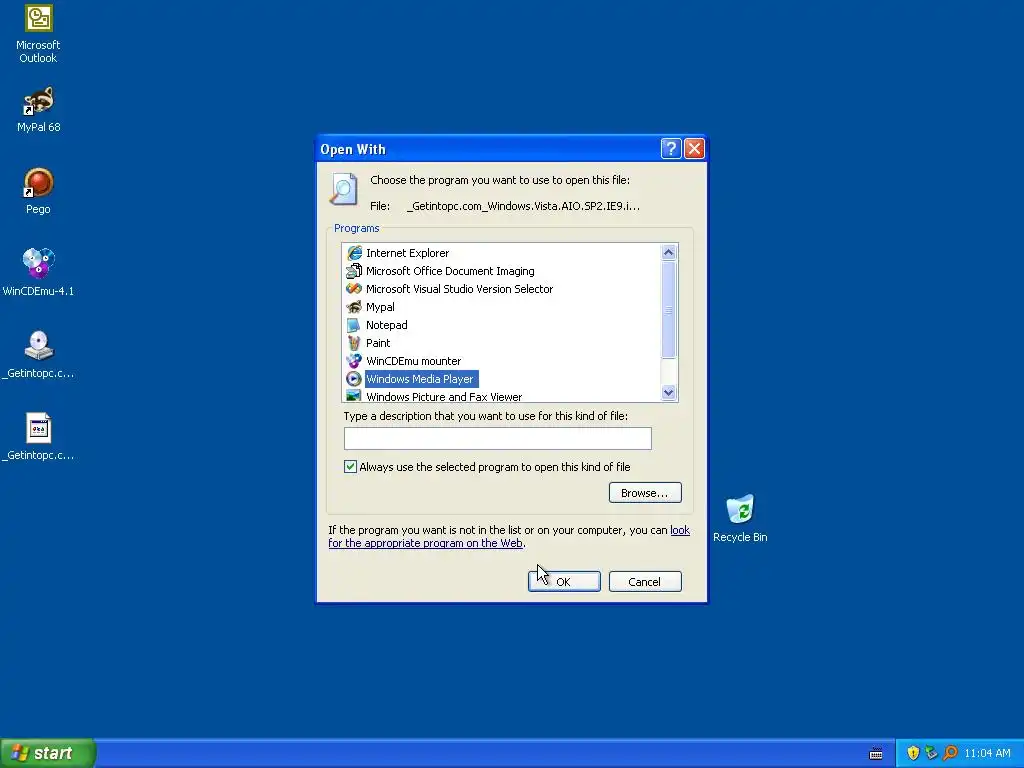The width and height of the screenshot is (1024, 768).
Task: Click the keyboard icon on the taskbar
Action: tap(876, 754)
